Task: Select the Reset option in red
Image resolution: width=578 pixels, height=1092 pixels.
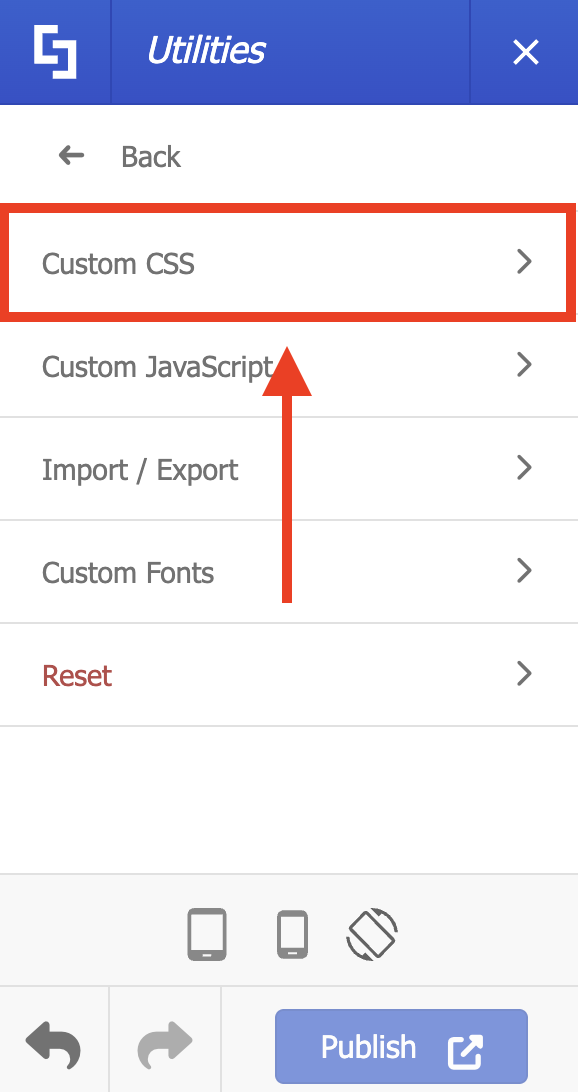Action: point(77,675)
